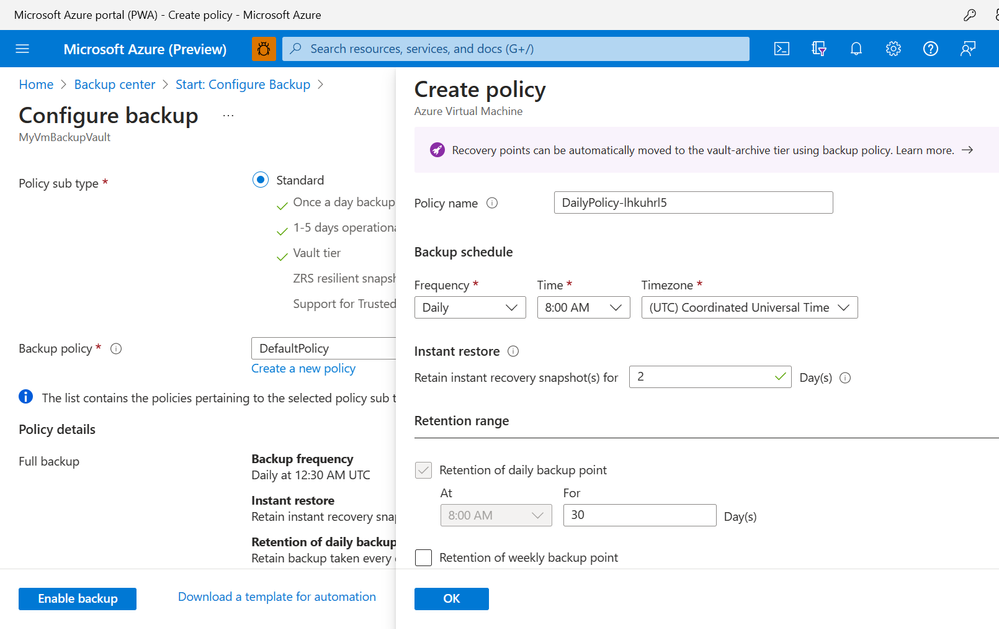
Task: Click the Vault tier feature text
Action: click(x=317, y=253)
